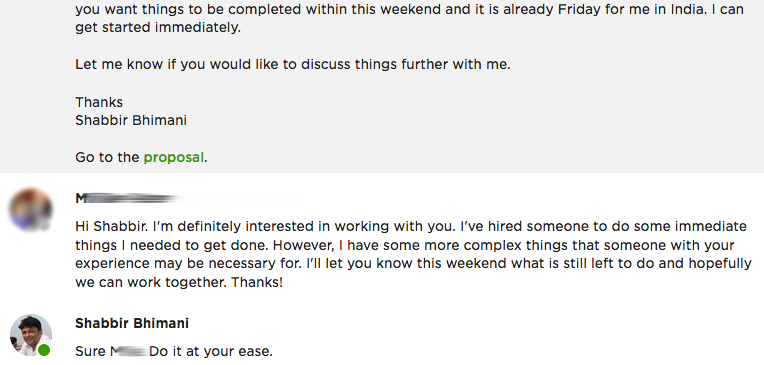Click the blurred name after 'Sure'
Image resolution: width=764 pixels, height=365 pixels.
point(129,351)
